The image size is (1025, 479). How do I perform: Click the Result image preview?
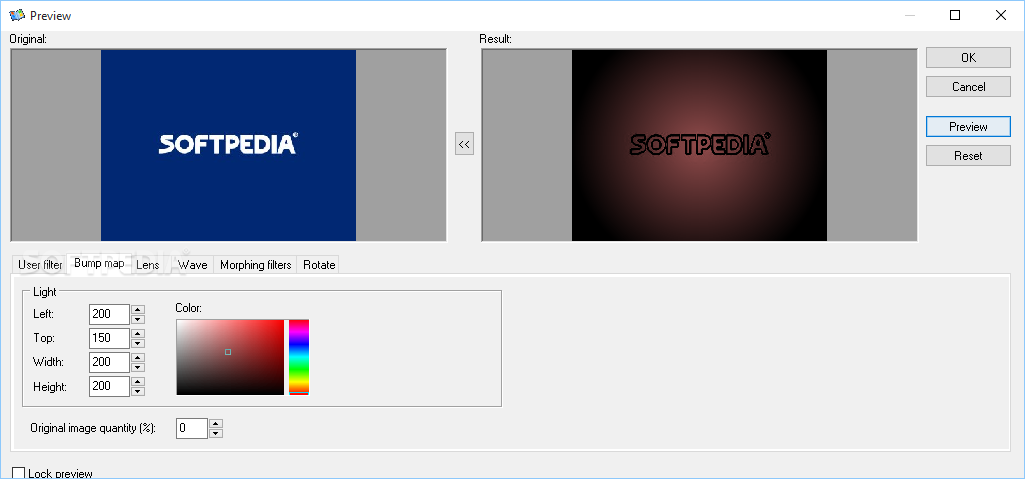699,145
